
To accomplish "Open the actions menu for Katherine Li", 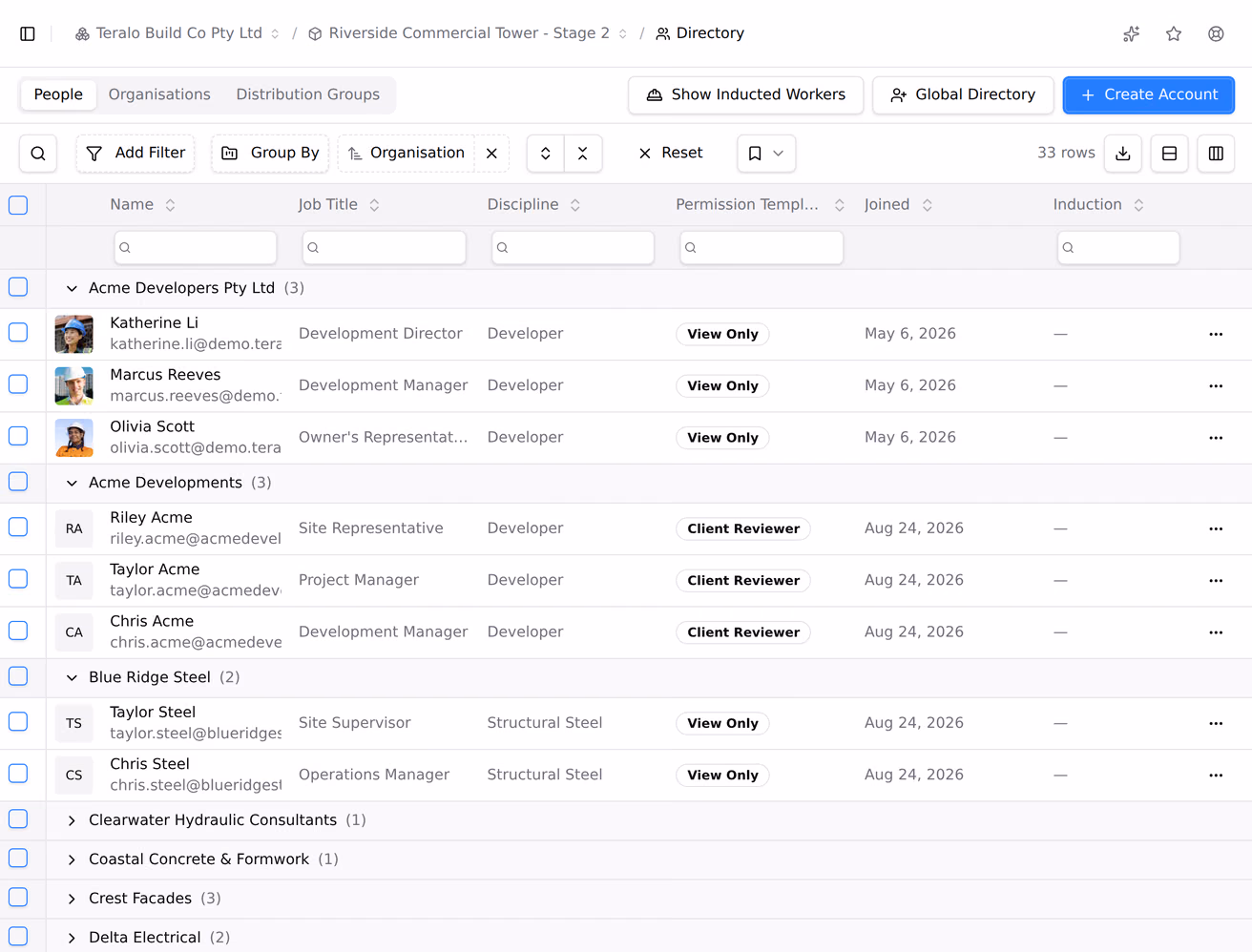I will [1216, 334].
